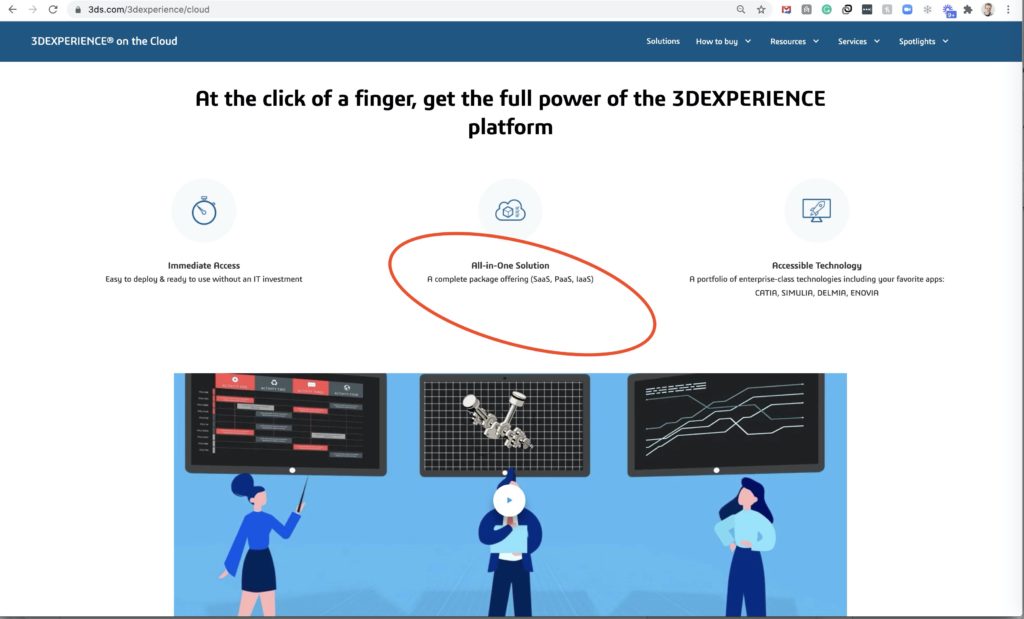Click the grey camera-bag extension icon

807,10
